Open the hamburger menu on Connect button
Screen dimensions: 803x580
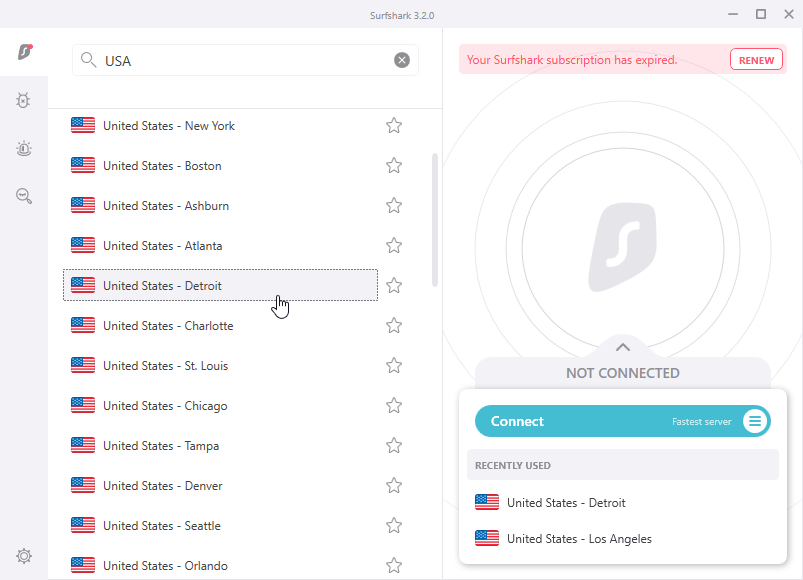(755, 421)
